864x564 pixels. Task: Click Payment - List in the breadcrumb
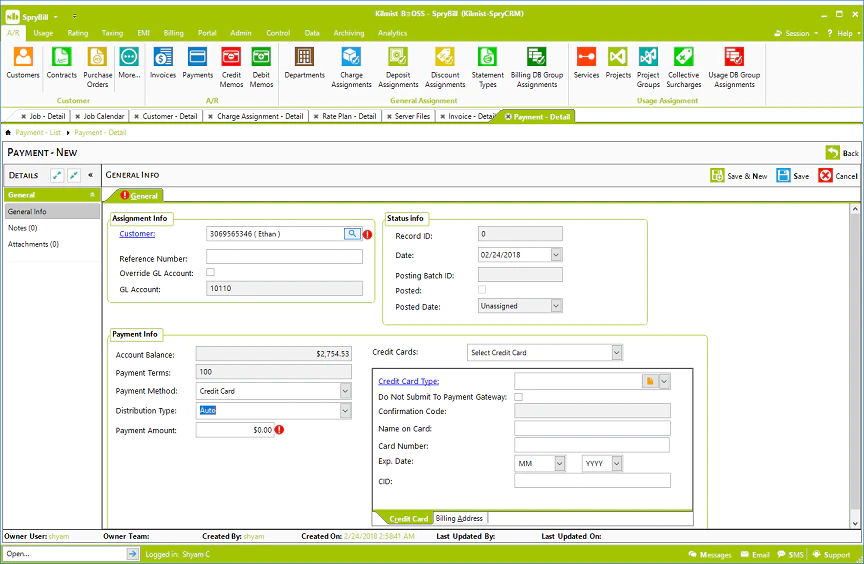coord(38,133)
